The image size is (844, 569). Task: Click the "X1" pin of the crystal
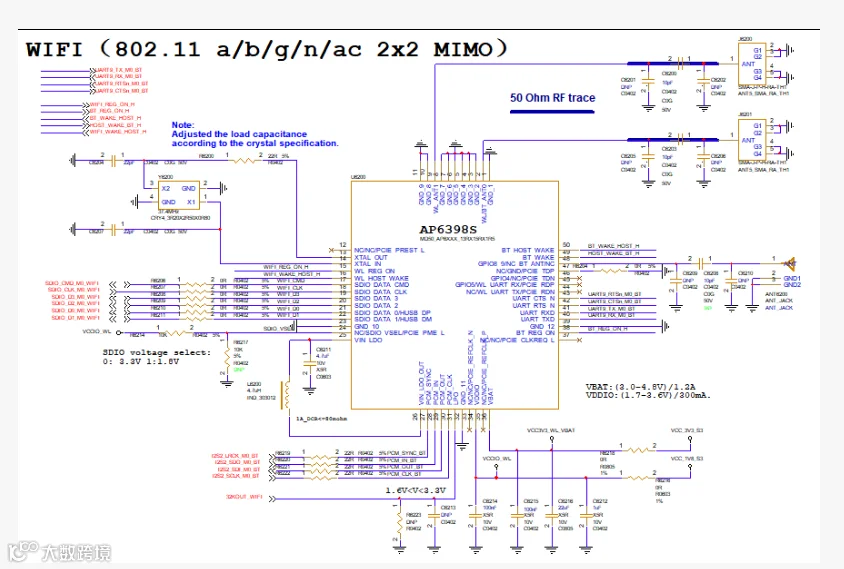[x=191, y=202]
